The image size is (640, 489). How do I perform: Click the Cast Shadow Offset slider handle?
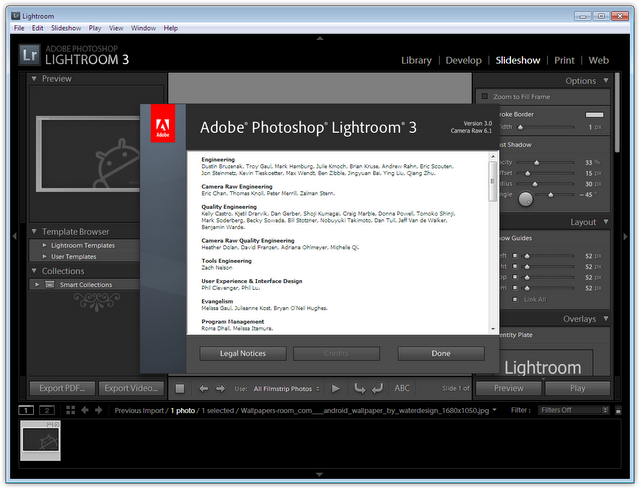[x=527, y=173]
